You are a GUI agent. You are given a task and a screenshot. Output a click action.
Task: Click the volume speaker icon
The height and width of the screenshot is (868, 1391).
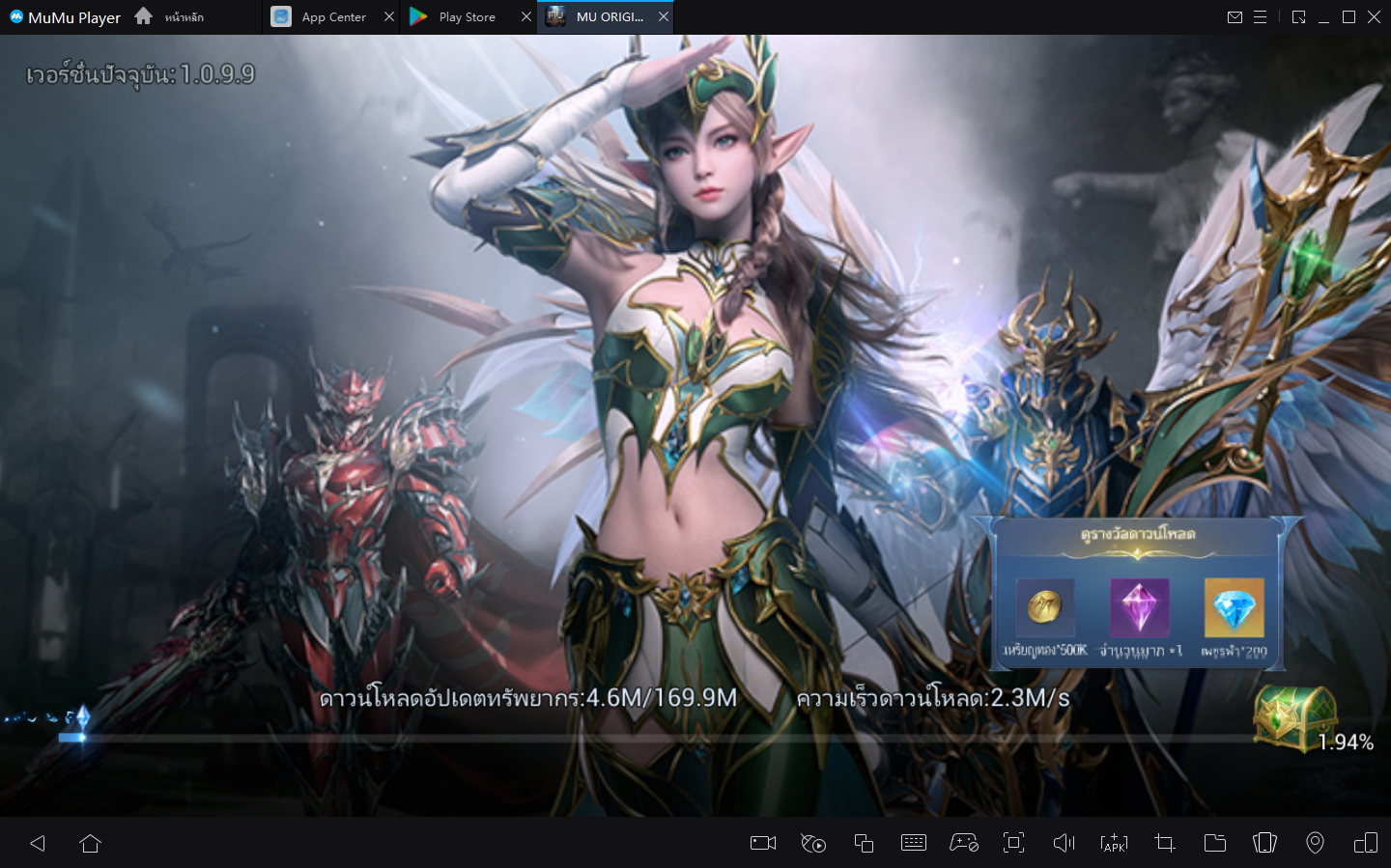(x=1064, y=843)
